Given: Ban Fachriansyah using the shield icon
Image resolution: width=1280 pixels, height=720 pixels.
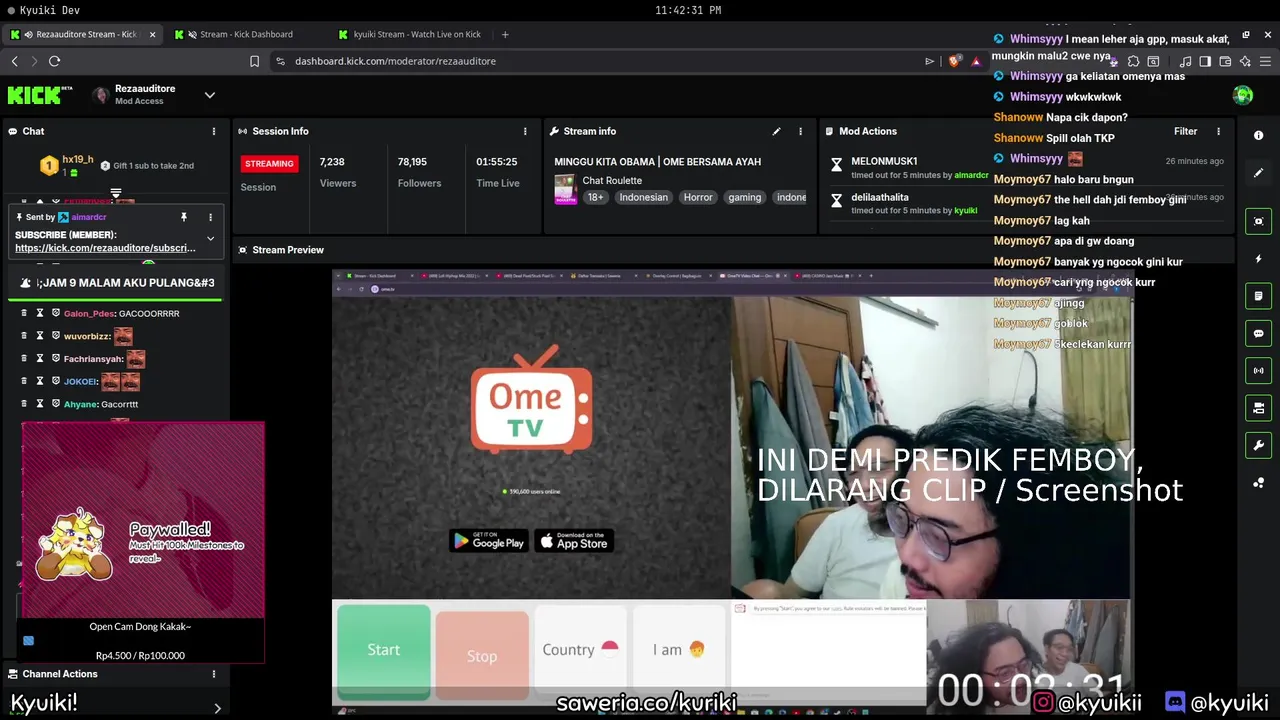Looking at the screenshot, I should point(56,358).
